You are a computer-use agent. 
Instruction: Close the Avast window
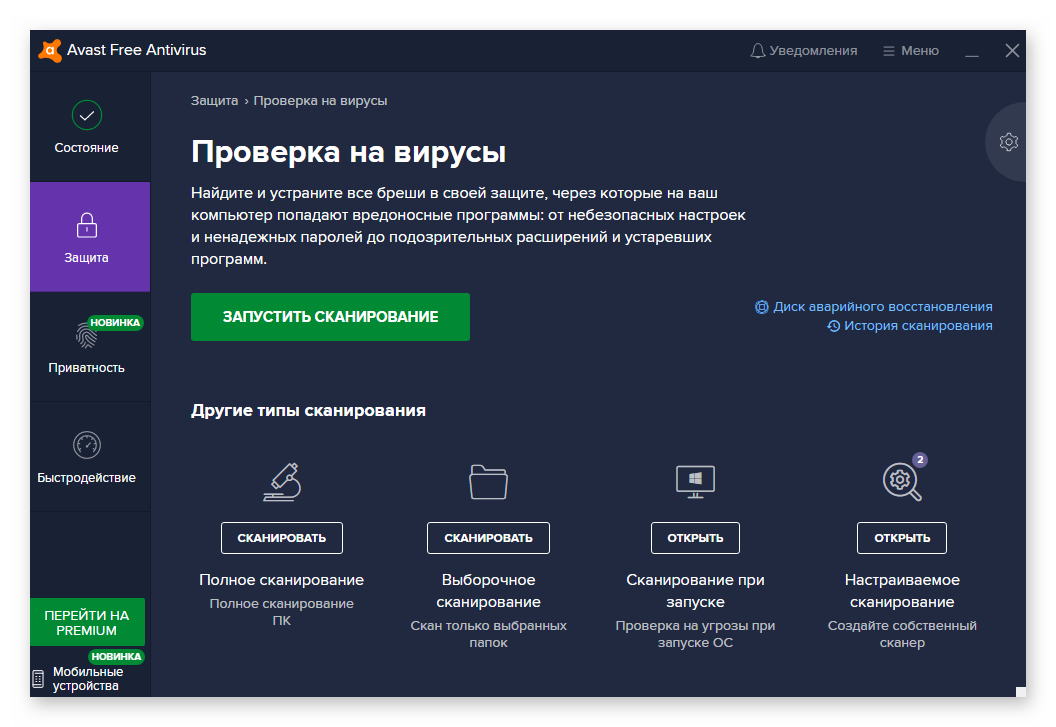[1012, 51]
